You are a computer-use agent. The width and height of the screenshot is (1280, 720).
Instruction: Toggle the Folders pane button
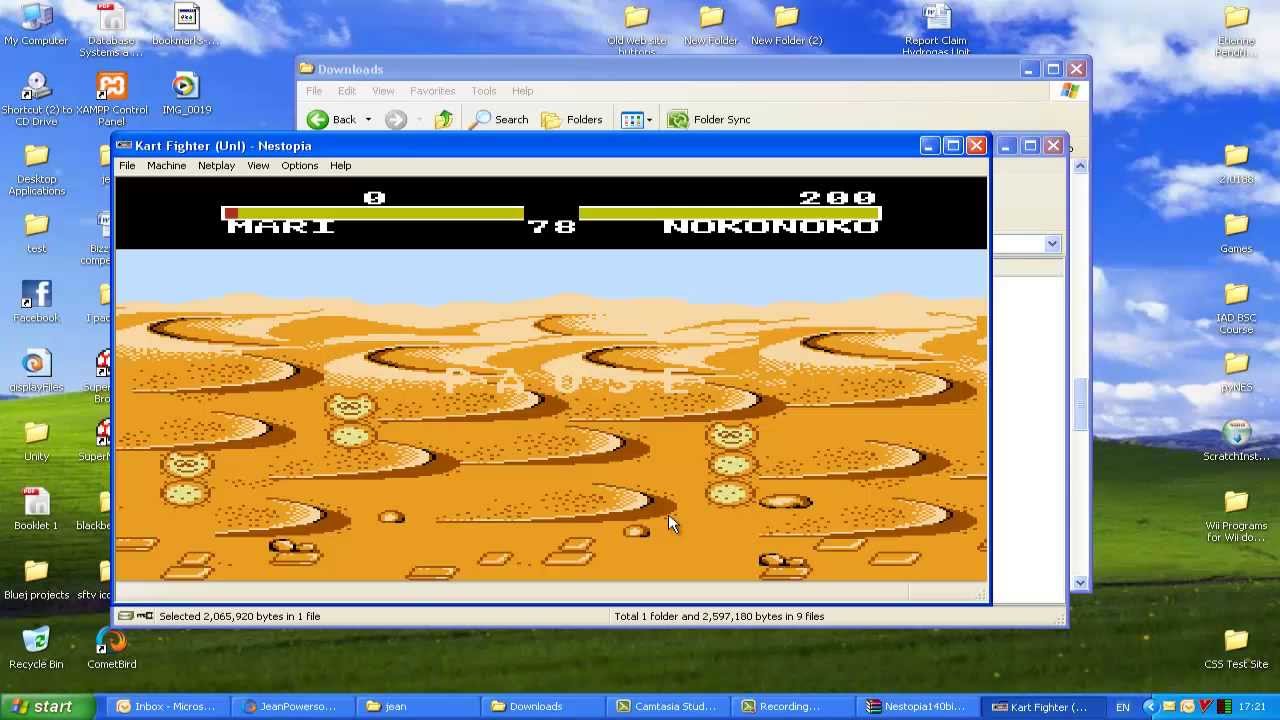572,120
